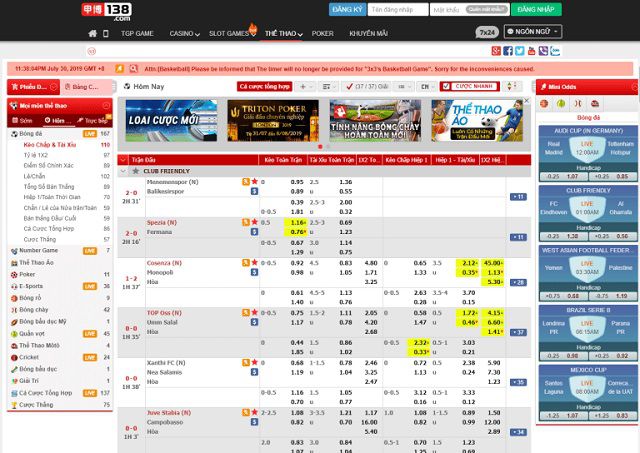Select baseball icon in Mini Odds

coord(578,104)
